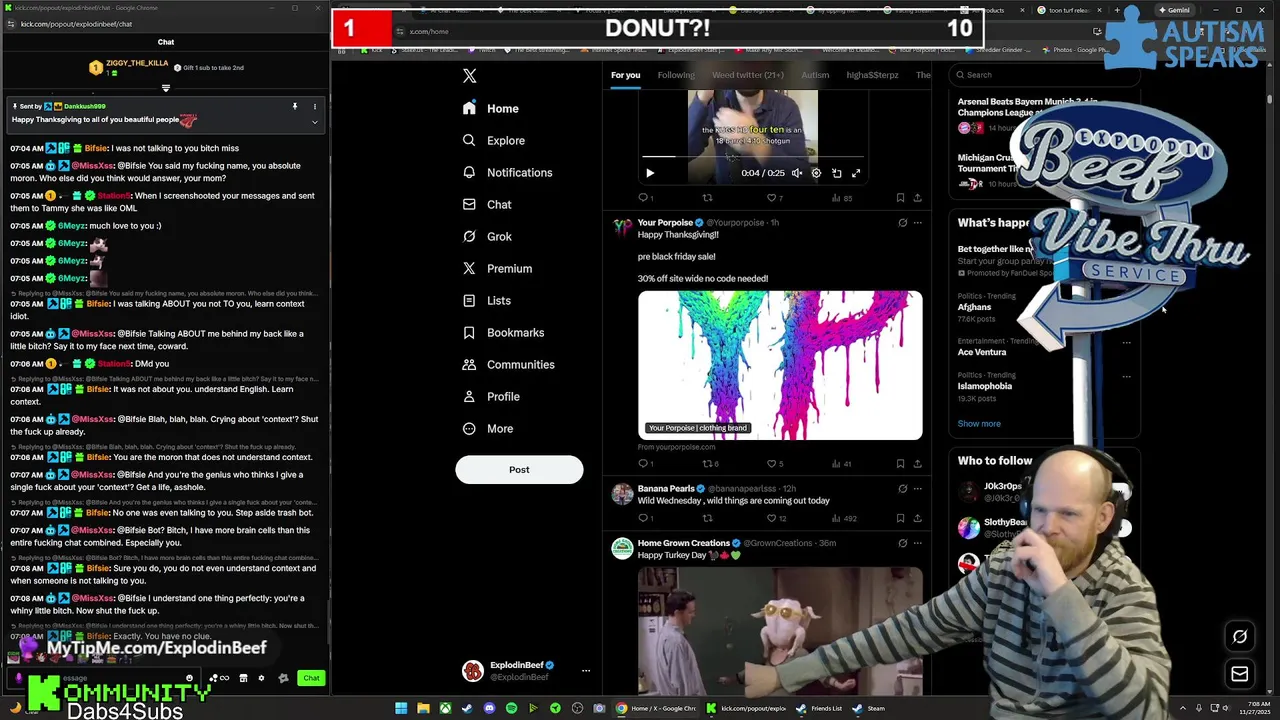Click the Communities icon in X sidebar
The image size is (1280, 720).
(x=469, y=364)
